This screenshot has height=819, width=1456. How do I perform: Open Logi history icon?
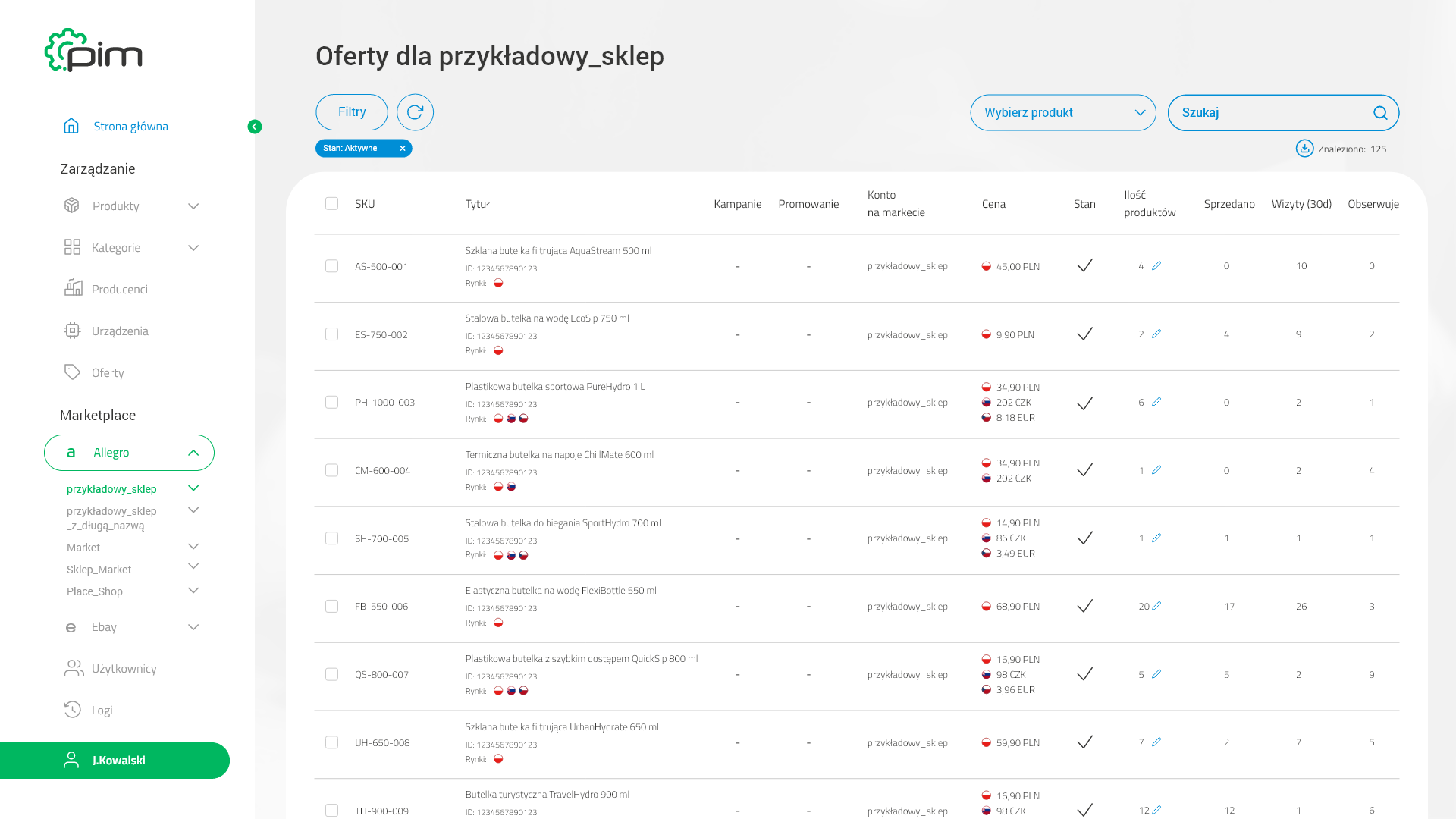pyautogui.click(x=72, y=710)
